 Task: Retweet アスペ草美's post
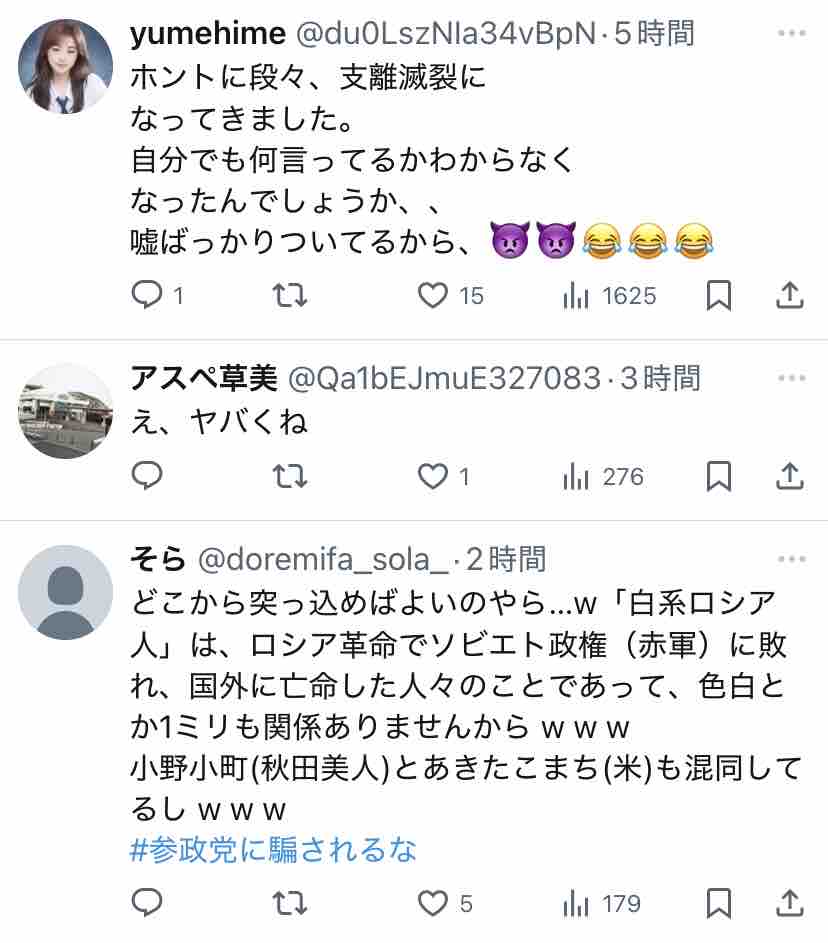pos(290,476)
